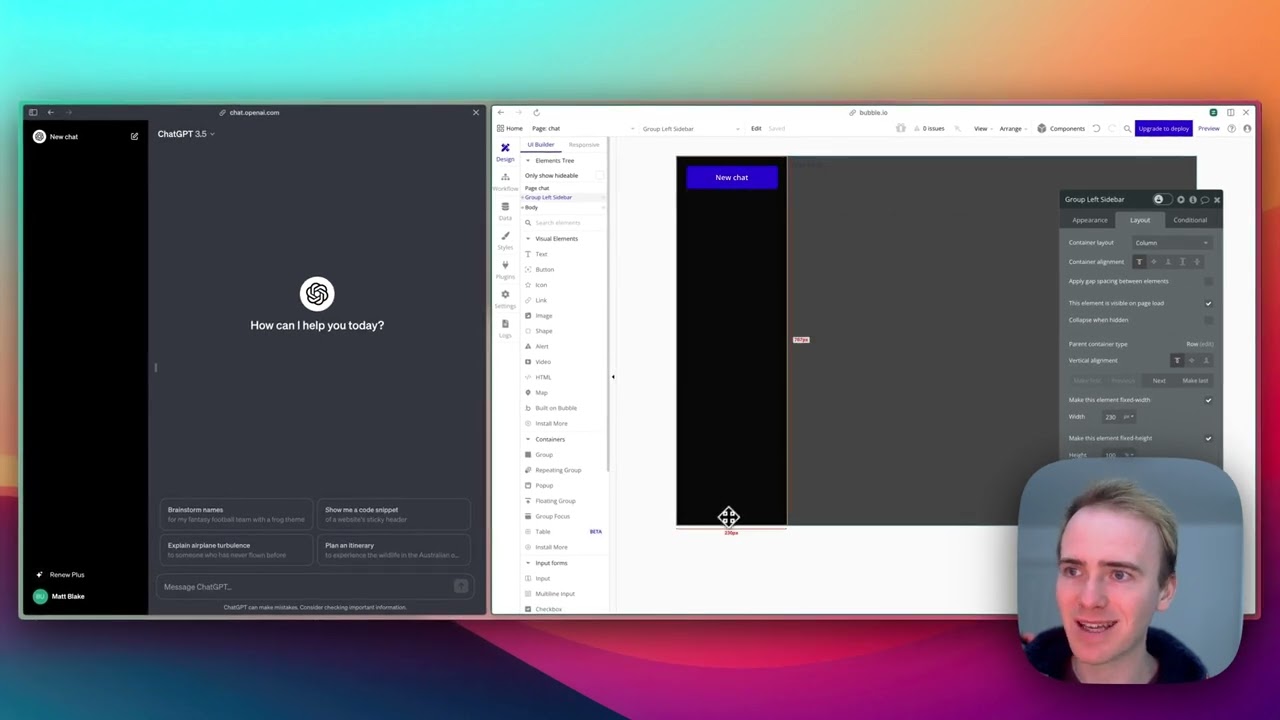Click the new chat compose icon in ChatGPT

(134, 136)
